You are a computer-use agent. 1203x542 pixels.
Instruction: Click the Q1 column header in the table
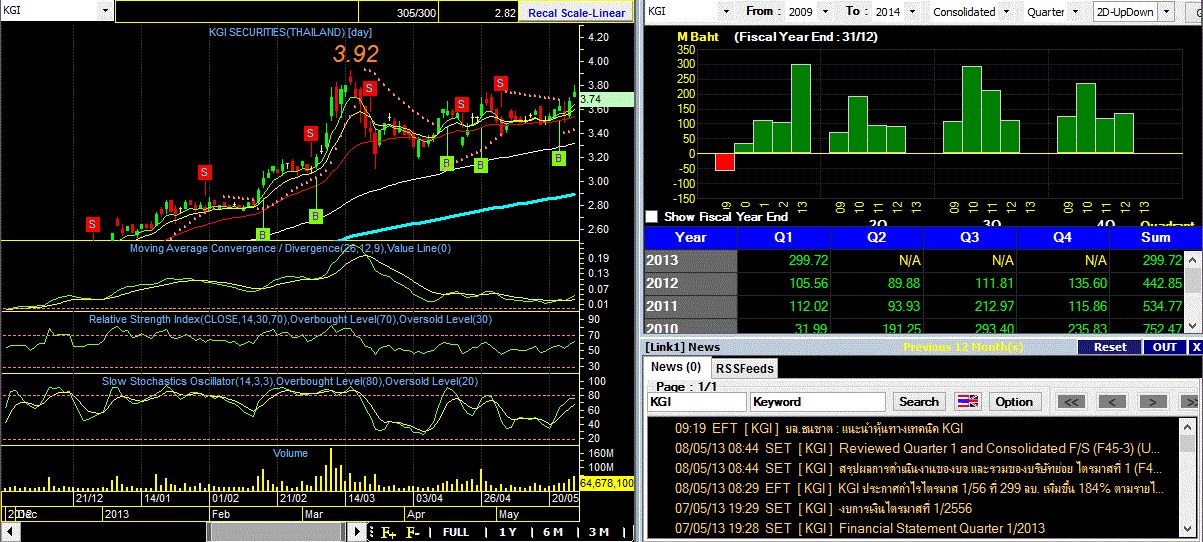(x=783, y=238)
